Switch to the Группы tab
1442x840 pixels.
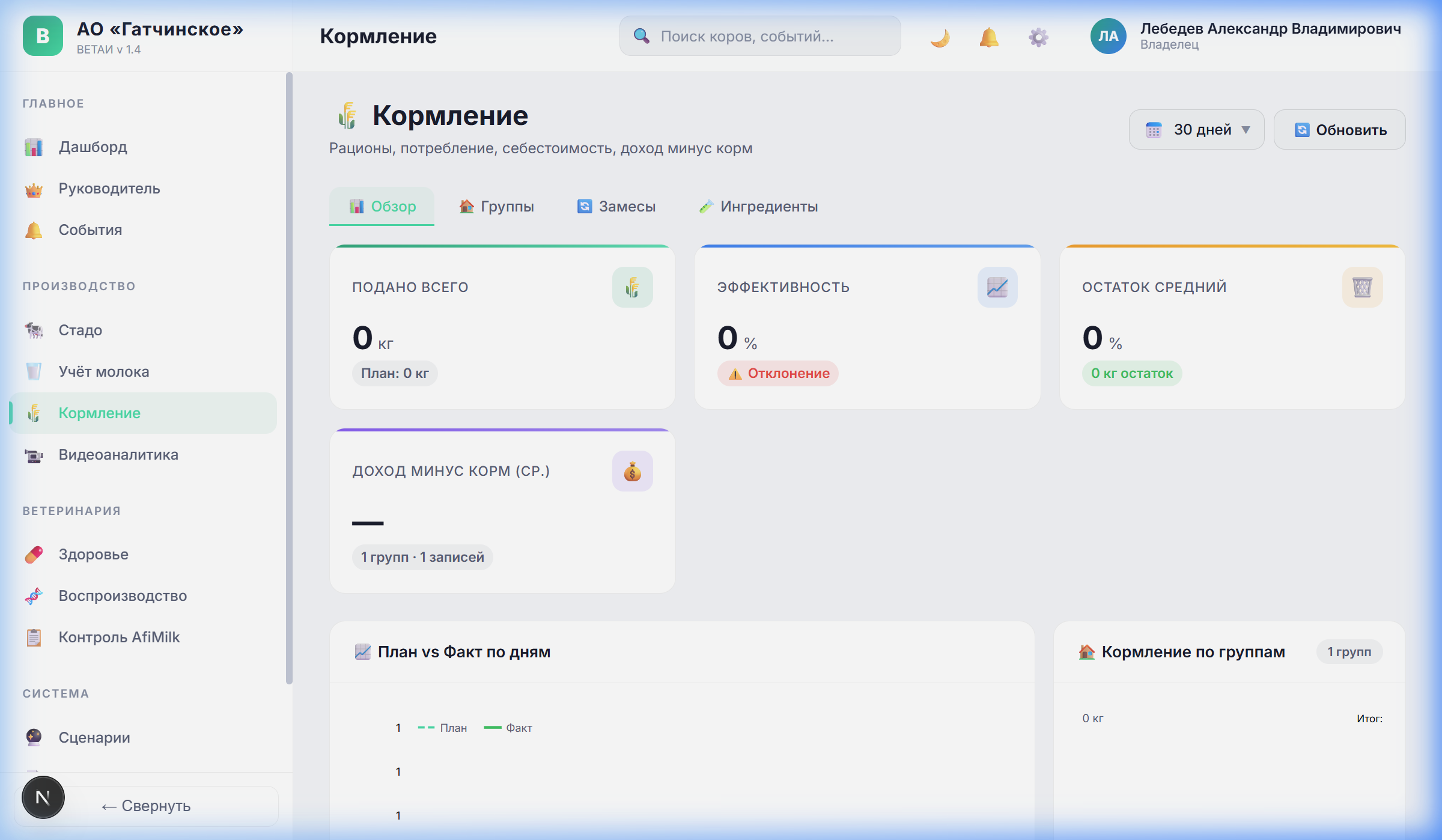point(496,206)
